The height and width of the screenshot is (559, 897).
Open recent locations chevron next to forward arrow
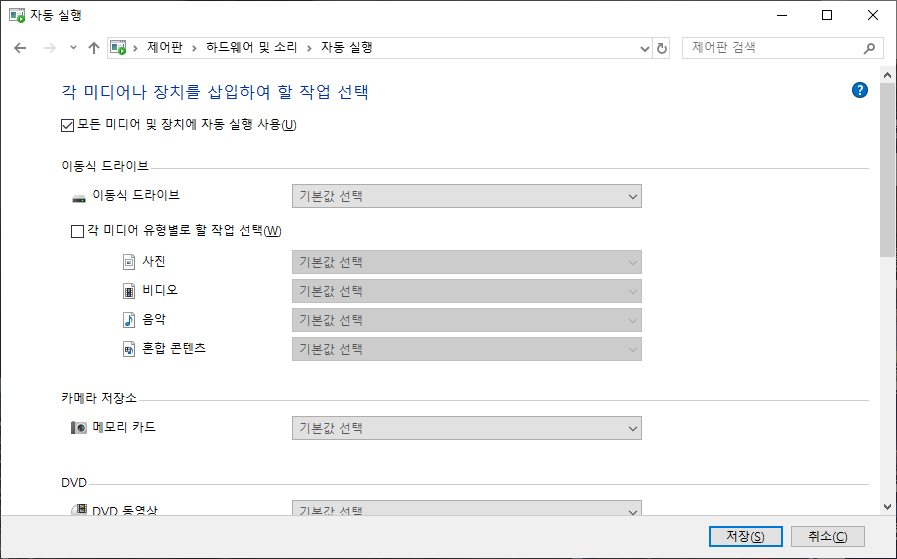click(73, 48)
